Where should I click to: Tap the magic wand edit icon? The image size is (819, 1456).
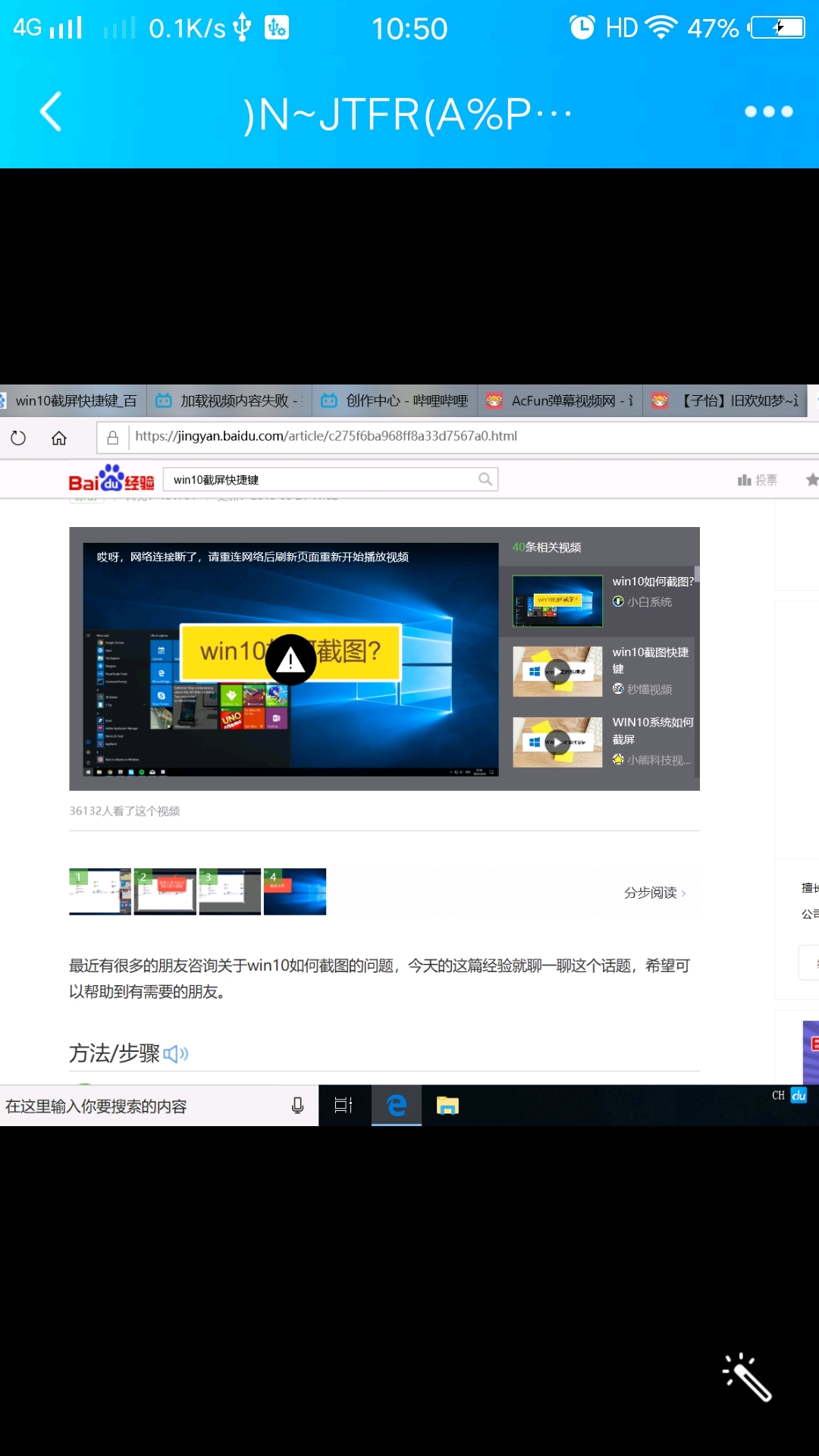click(747, 1376)
